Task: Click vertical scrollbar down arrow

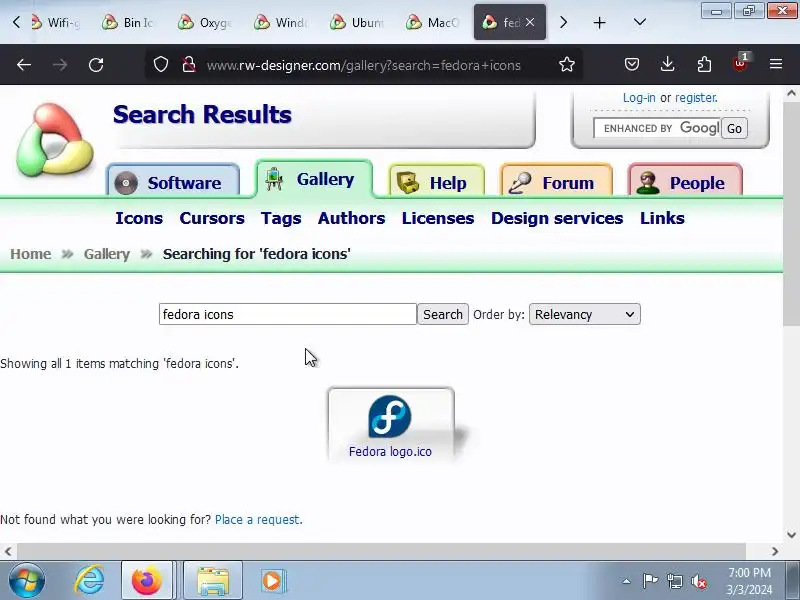Action: (x=791, y=535)
